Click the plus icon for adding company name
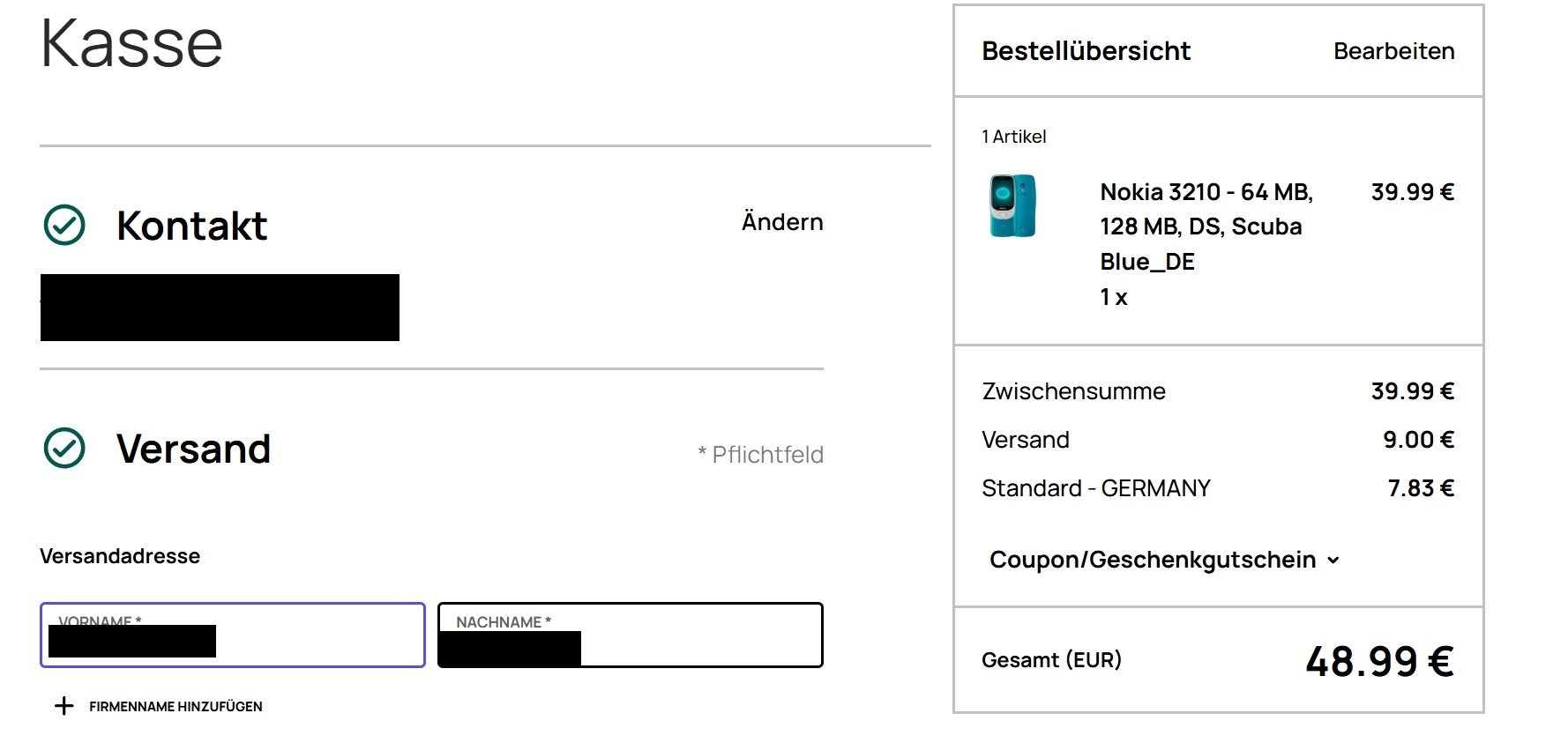The height and width of the screenshot is (743, 1568). [63, 706]
